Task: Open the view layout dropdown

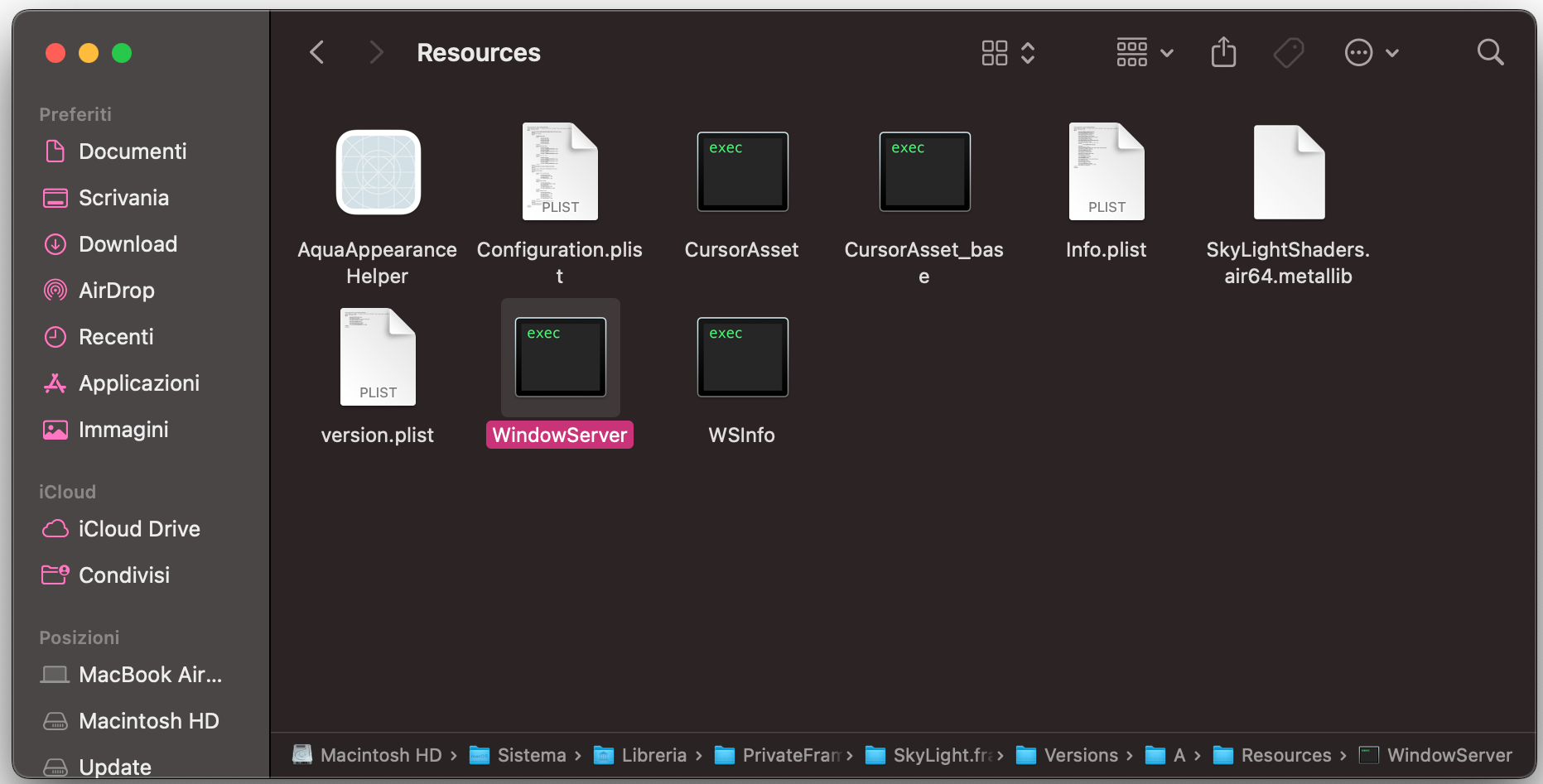Action: tap(1008, 52)
